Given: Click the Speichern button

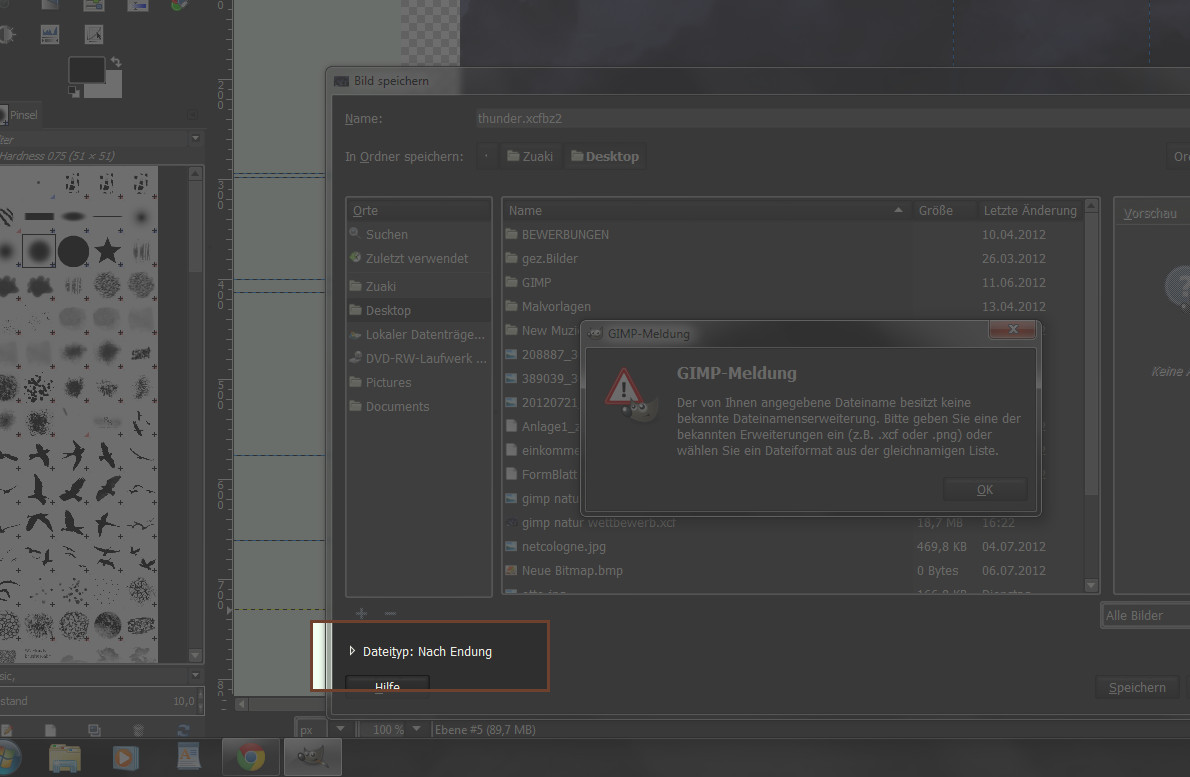Looking at the screenshot, I should tap(1137, 687).
